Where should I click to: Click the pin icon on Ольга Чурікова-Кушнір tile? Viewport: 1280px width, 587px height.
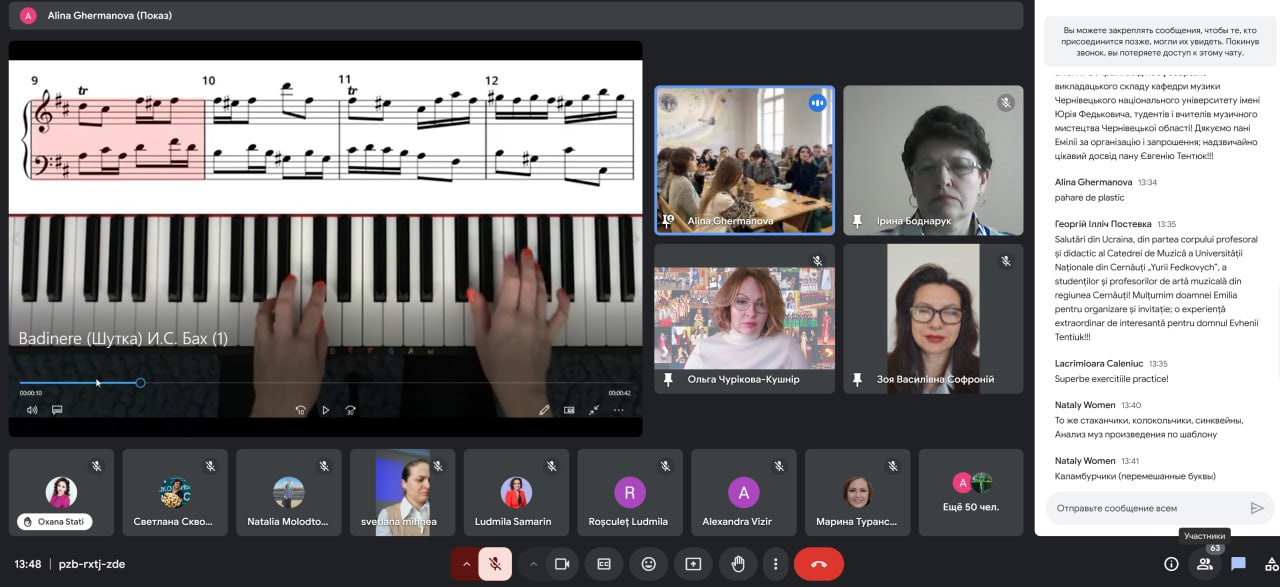click(x=668, y=380)
